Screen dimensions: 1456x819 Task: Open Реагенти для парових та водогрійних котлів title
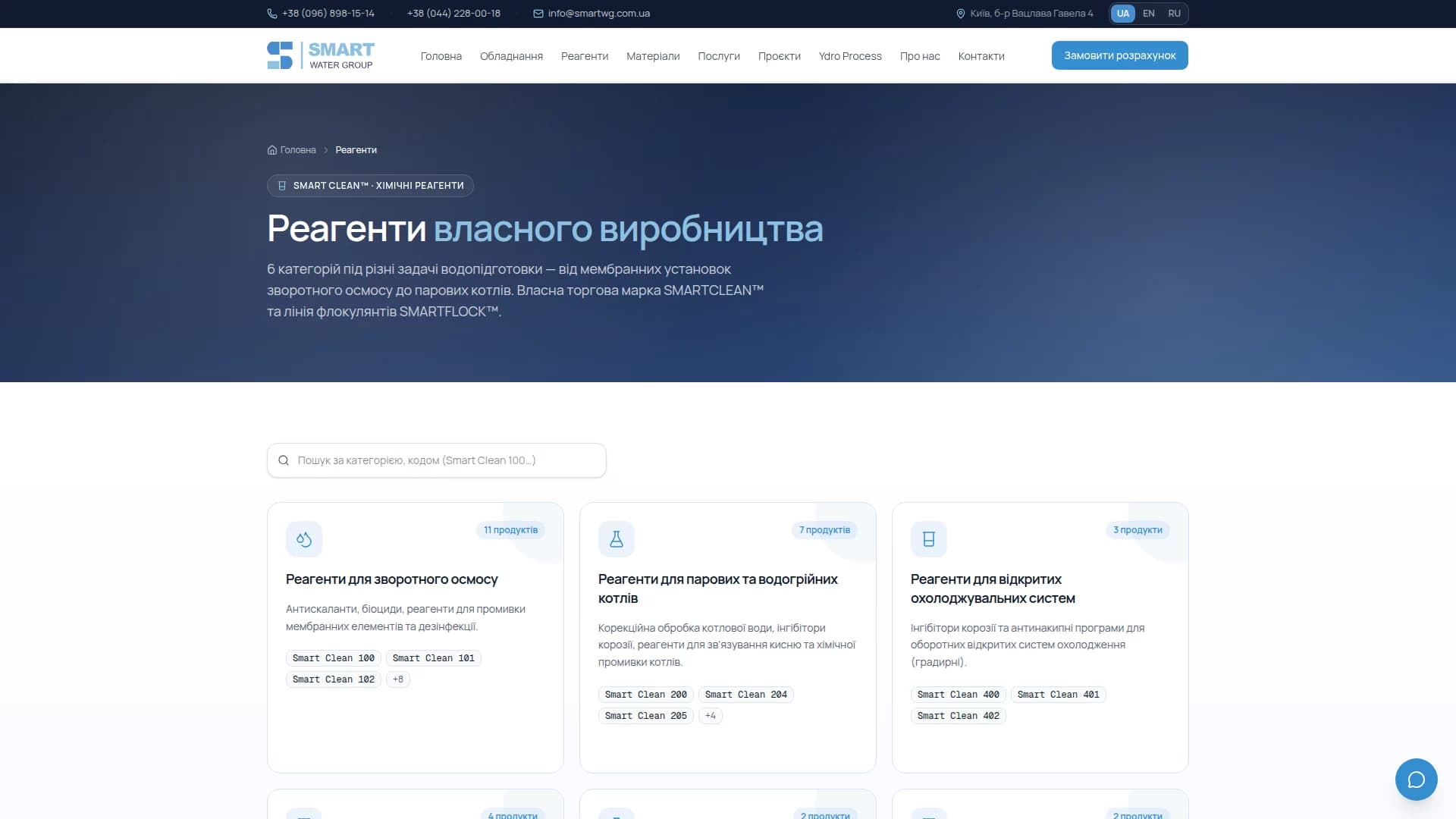(718, 589)
